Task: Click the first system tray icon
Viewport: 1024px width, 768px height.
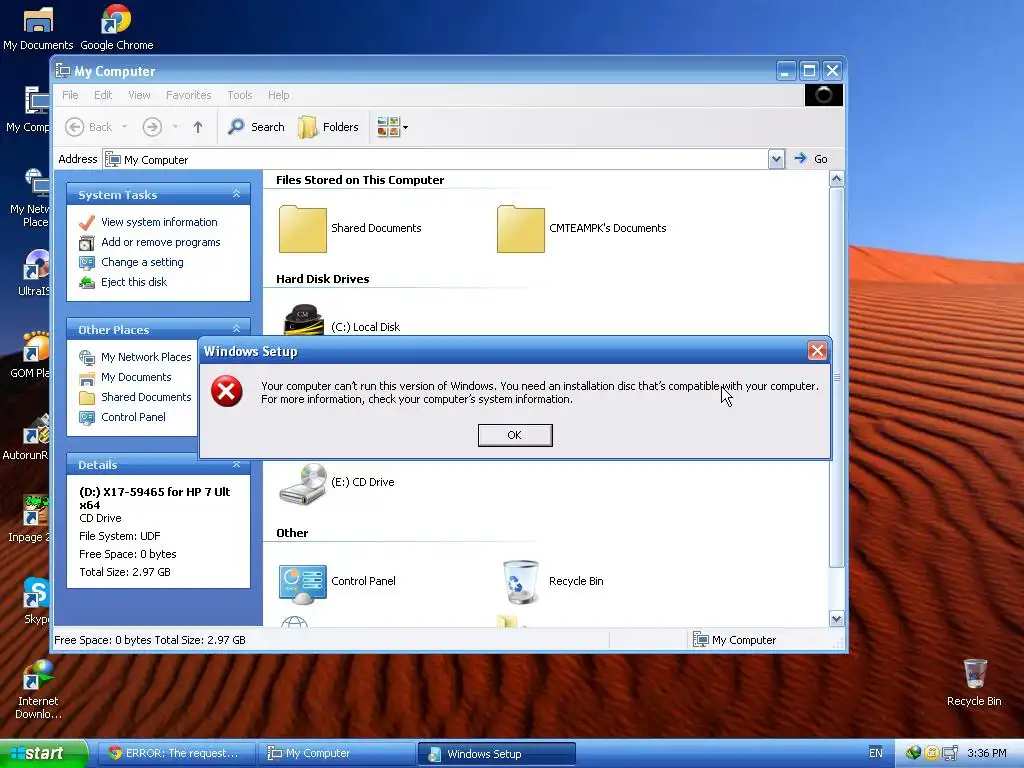Action: point(913,753)
